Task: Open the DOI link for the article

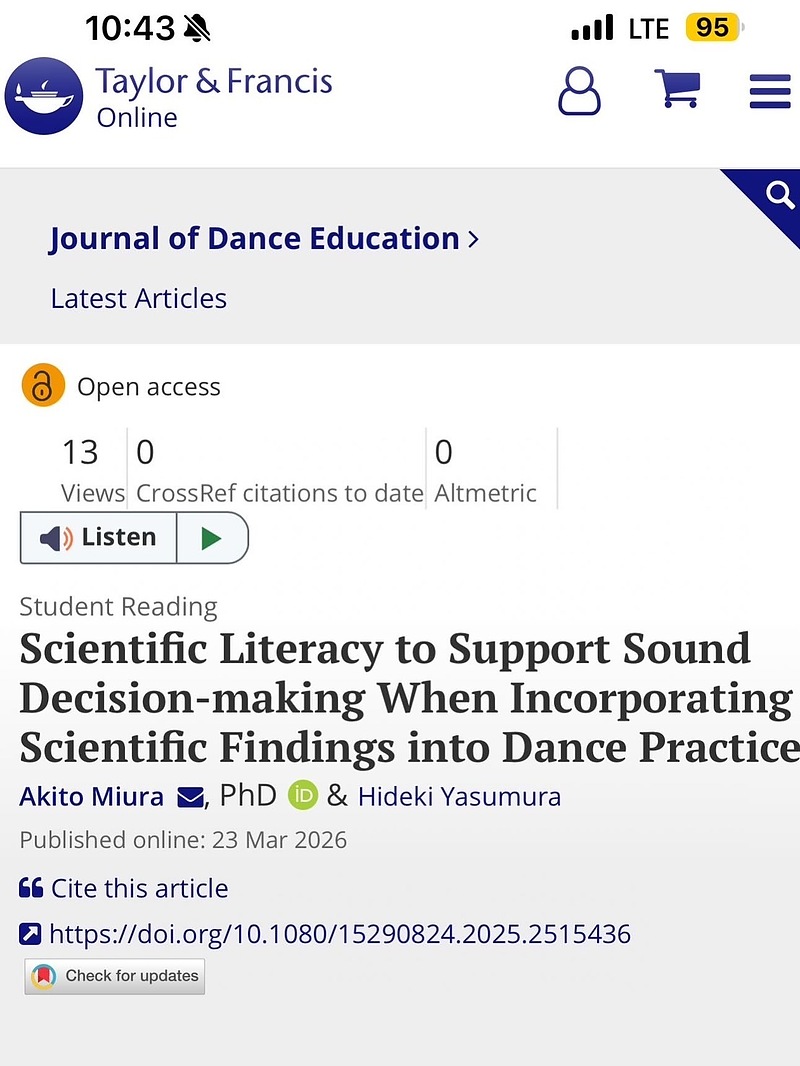Action: [339, 934]
